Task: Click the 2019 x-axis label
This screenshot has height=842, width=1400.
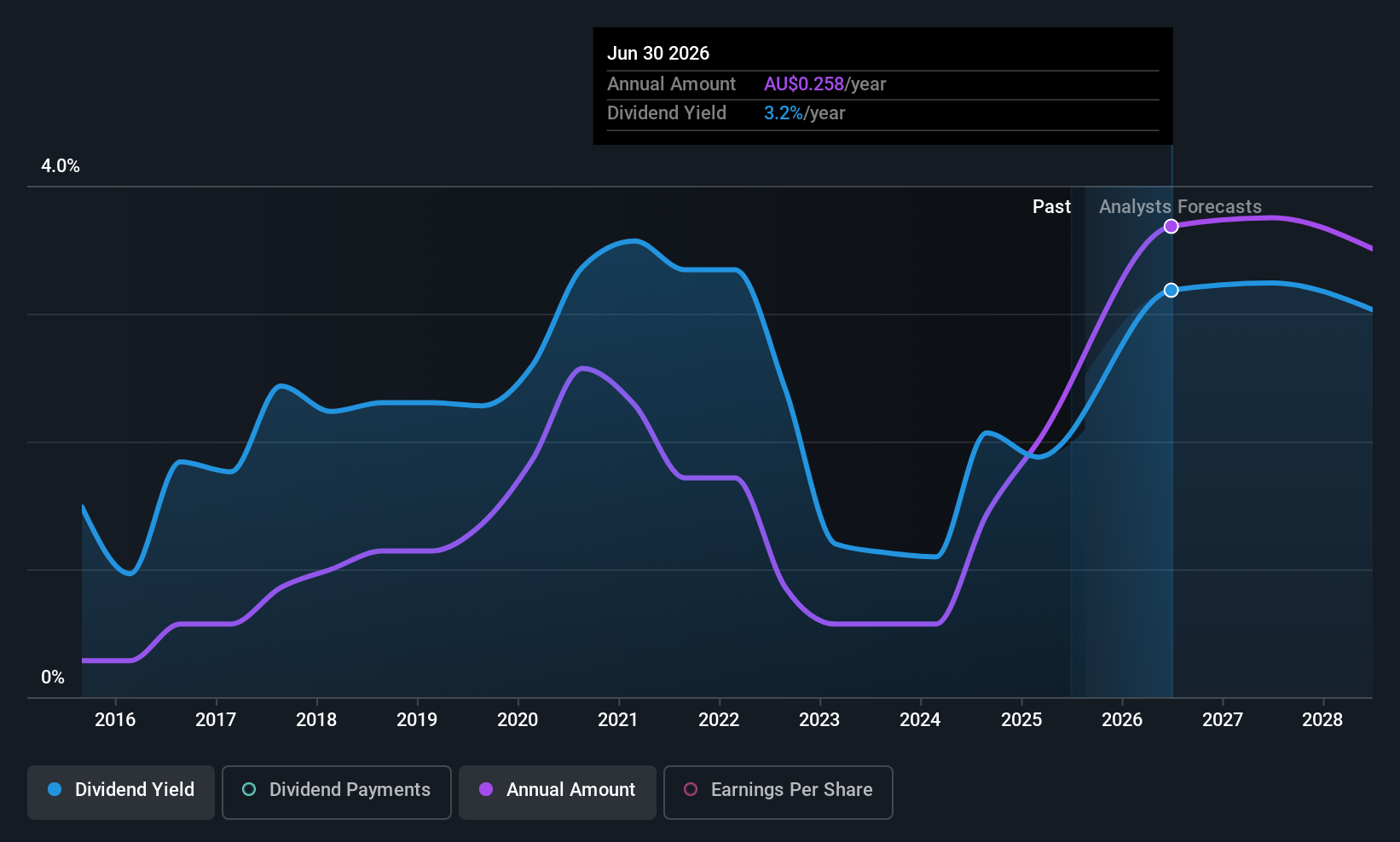Action: tap(417, 720)
